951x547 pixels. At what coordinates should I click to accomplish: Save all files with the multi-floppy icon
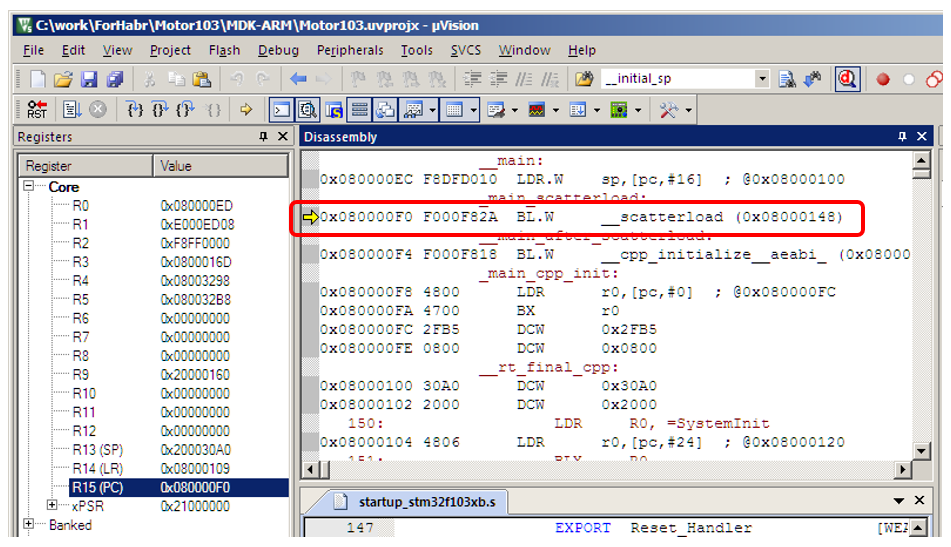point(115,79)
